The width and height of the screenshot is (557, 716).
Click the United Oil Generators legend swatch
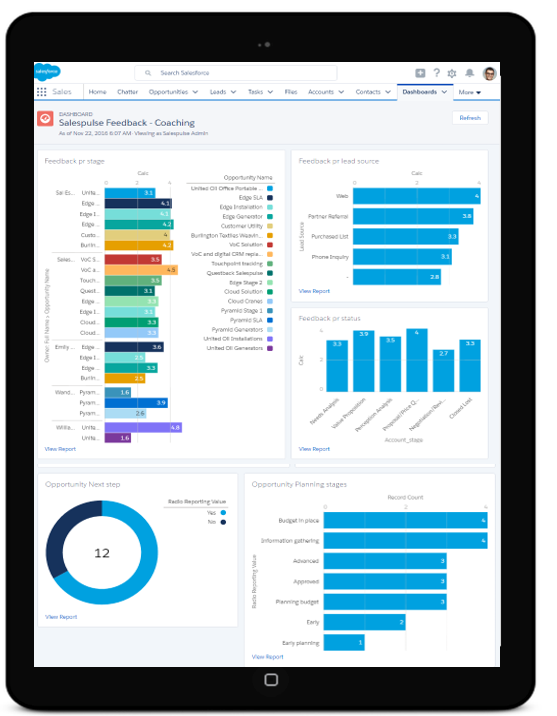click(270, 348)
